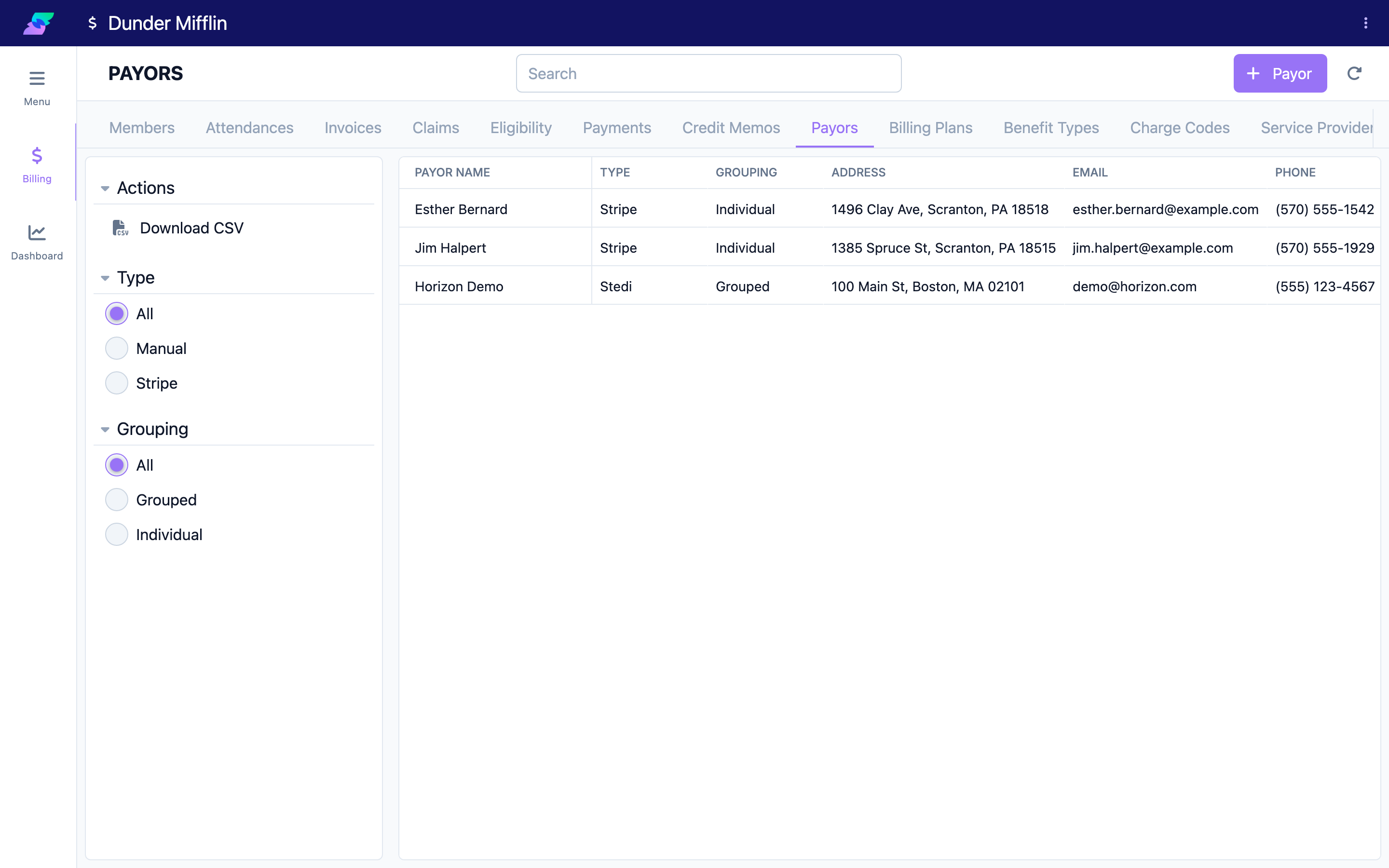Click the dollar icon beside Dunder Mifflin
This screenshot has height=868, width=1389.
coord(92,23)
